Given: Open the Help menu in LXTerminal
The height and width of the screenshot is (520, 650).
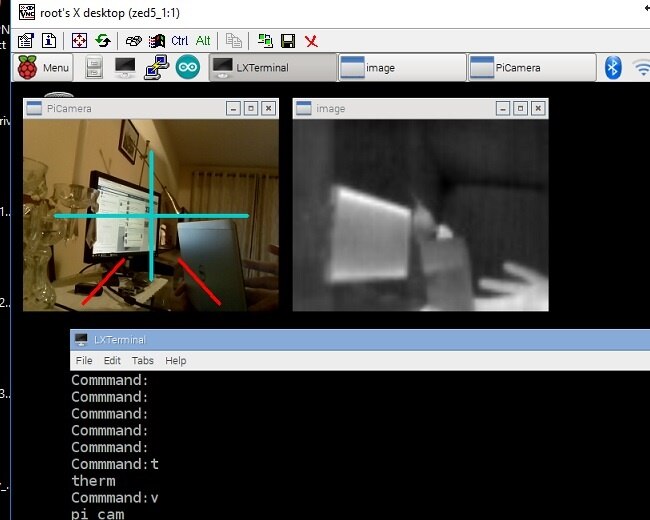Looking at the screenshot, I should (176, 360).
